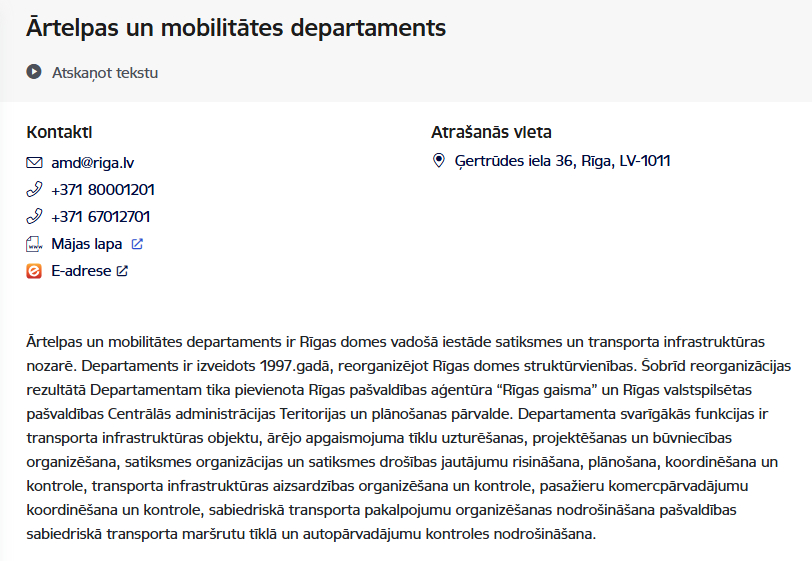Click the phone icon beside +371 67012701
812x561 pixels.
[x=34, y=216]
